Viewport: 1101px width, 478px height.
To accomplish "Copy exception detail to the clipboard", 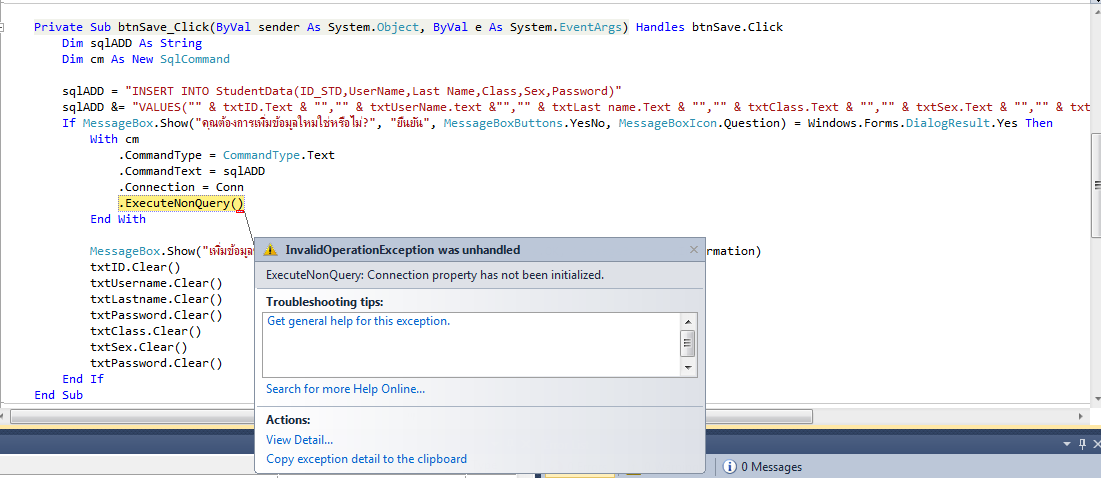I will click(366, 459).
